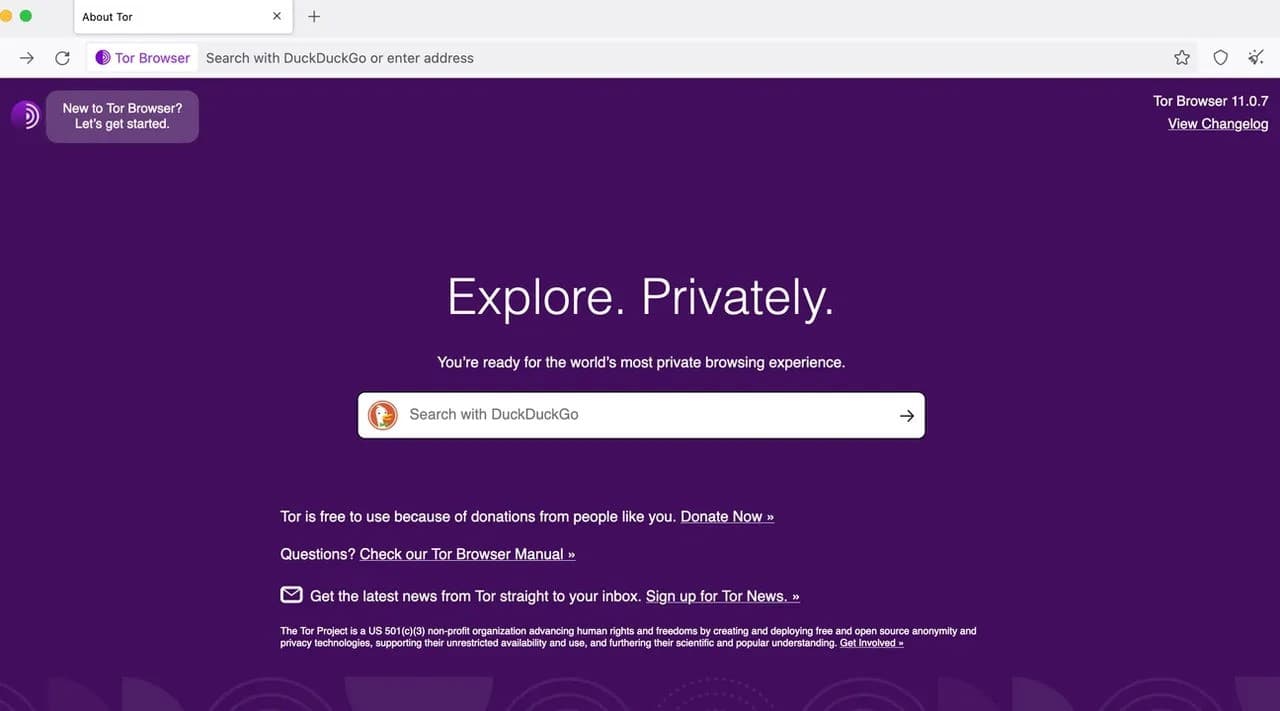Click the envelope newsletter icon
Screen dimensions: 1280x711
(291, 595)
